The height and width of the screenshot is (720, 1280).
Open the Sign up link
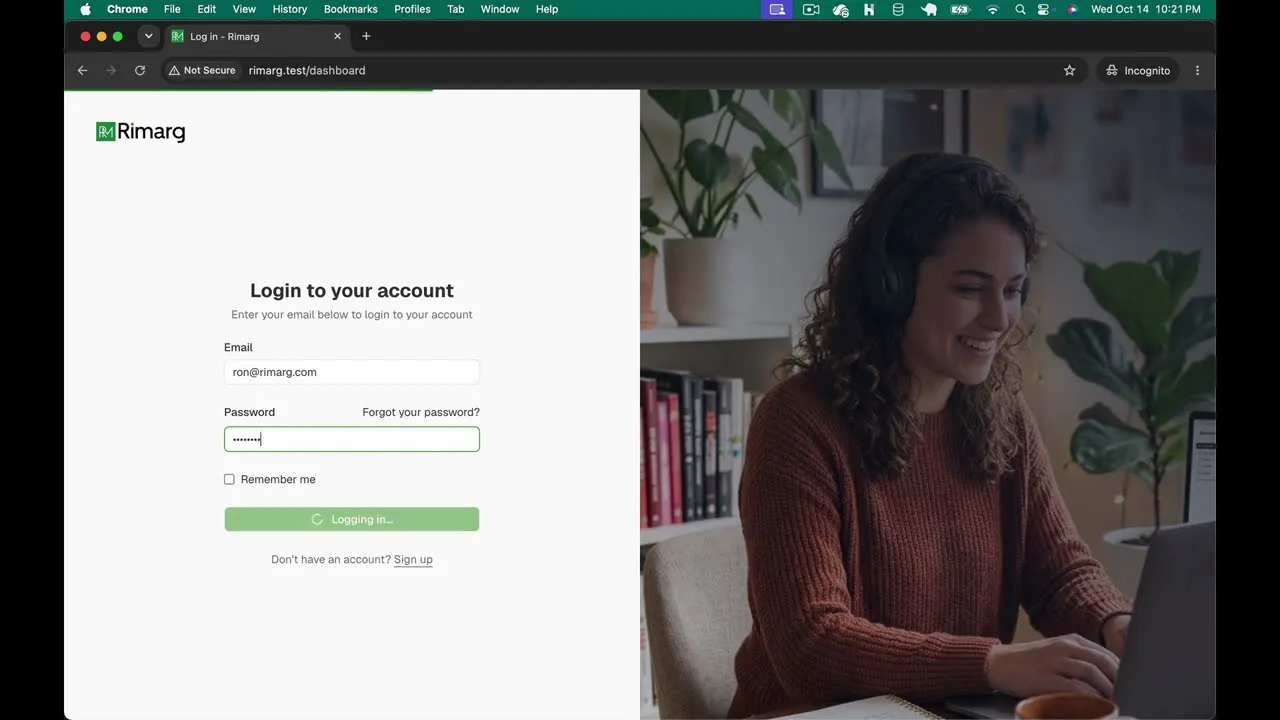[413, 560]
